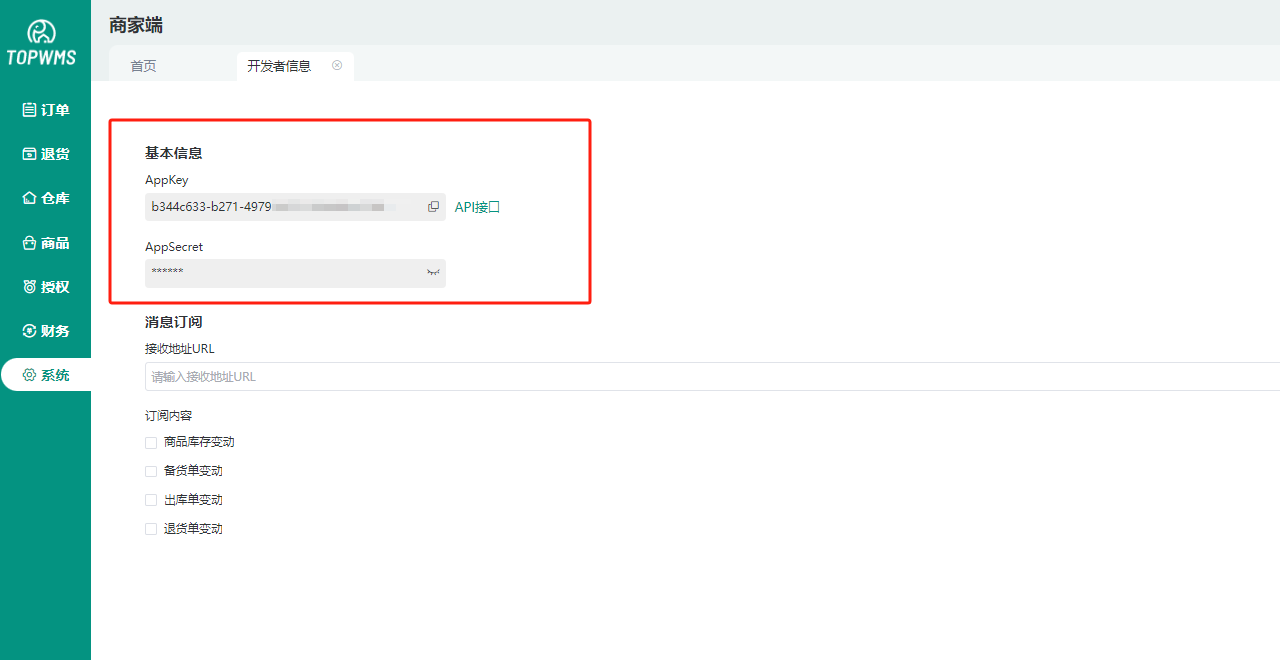This screenshot has width=1280, height=660.
Task: Open the 仓库 sidebar menu
Action: [x=46, y=198]
